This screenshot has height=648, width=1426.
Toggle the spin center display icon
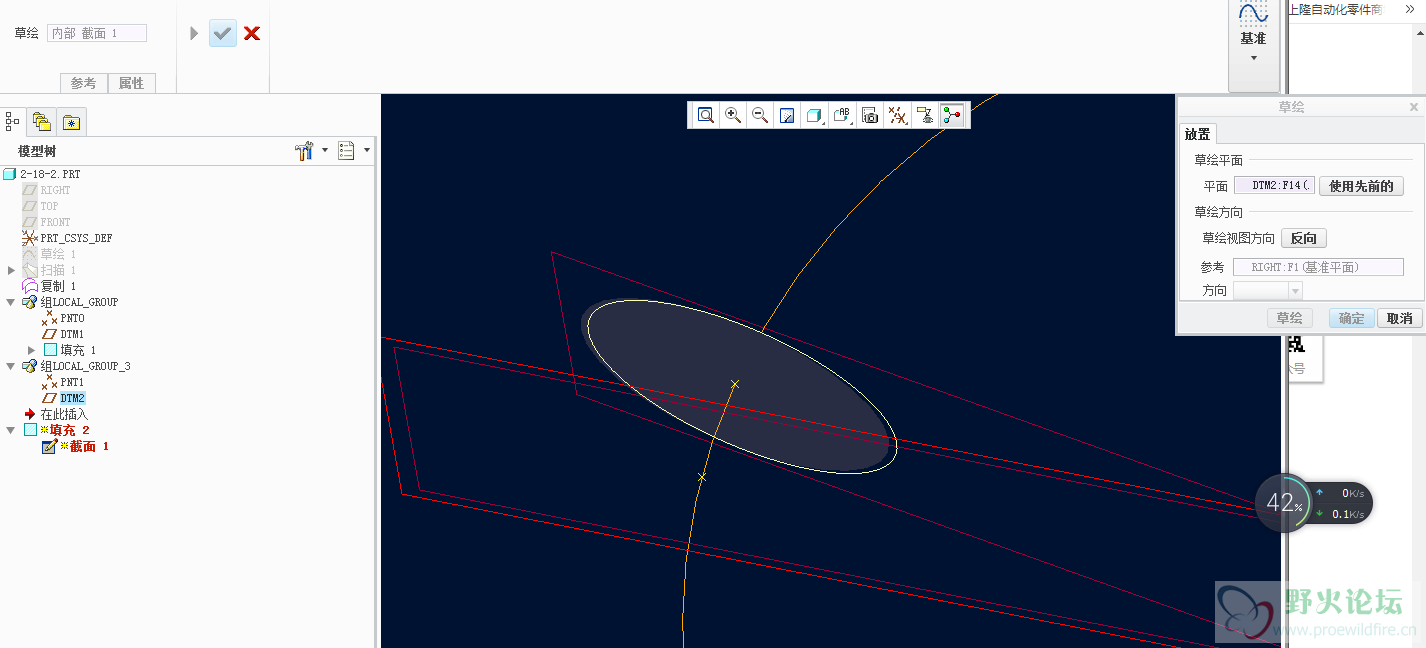click(952, 115)
